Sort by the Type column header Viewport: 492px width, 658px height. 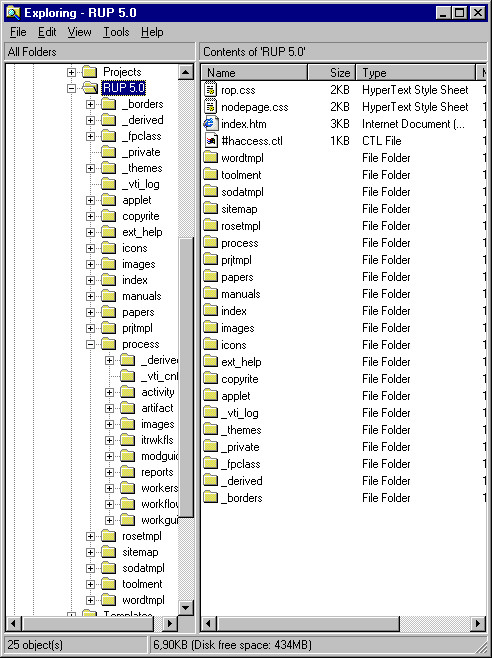pos(416,73)
